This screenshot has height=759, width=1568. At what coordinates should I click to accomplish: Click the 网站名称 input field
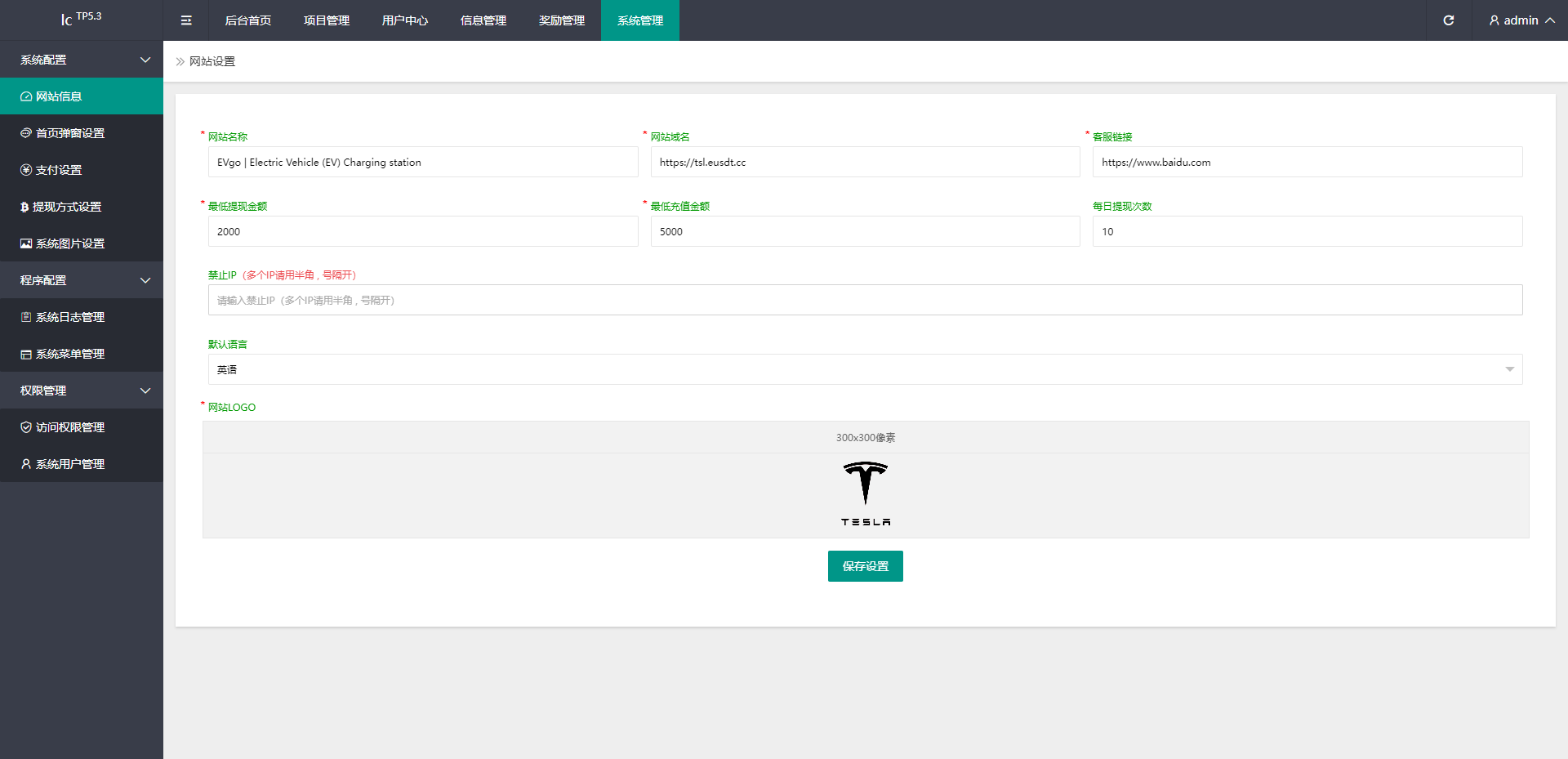click(x=423, y=162)
